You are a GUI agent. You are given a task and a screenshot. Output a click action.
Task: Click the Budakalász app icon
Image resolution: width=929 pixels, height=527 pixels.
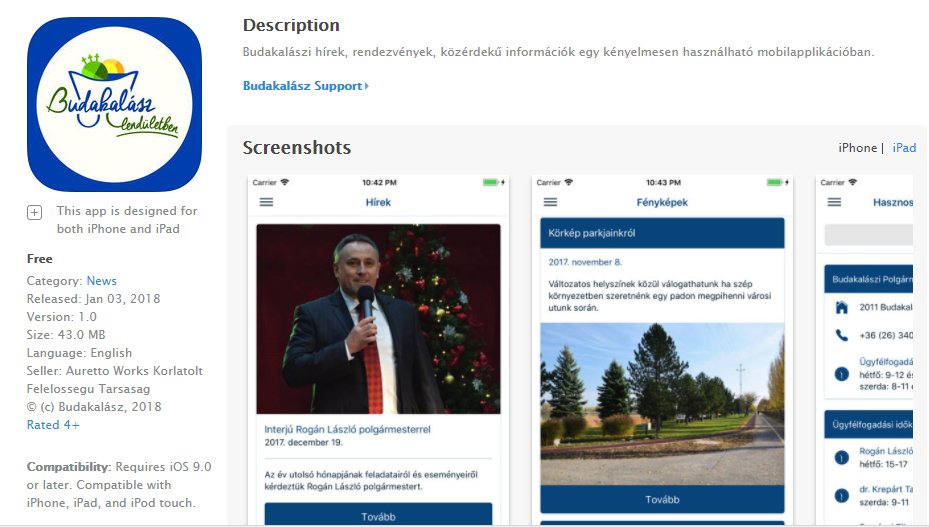[x=114, y=104]
